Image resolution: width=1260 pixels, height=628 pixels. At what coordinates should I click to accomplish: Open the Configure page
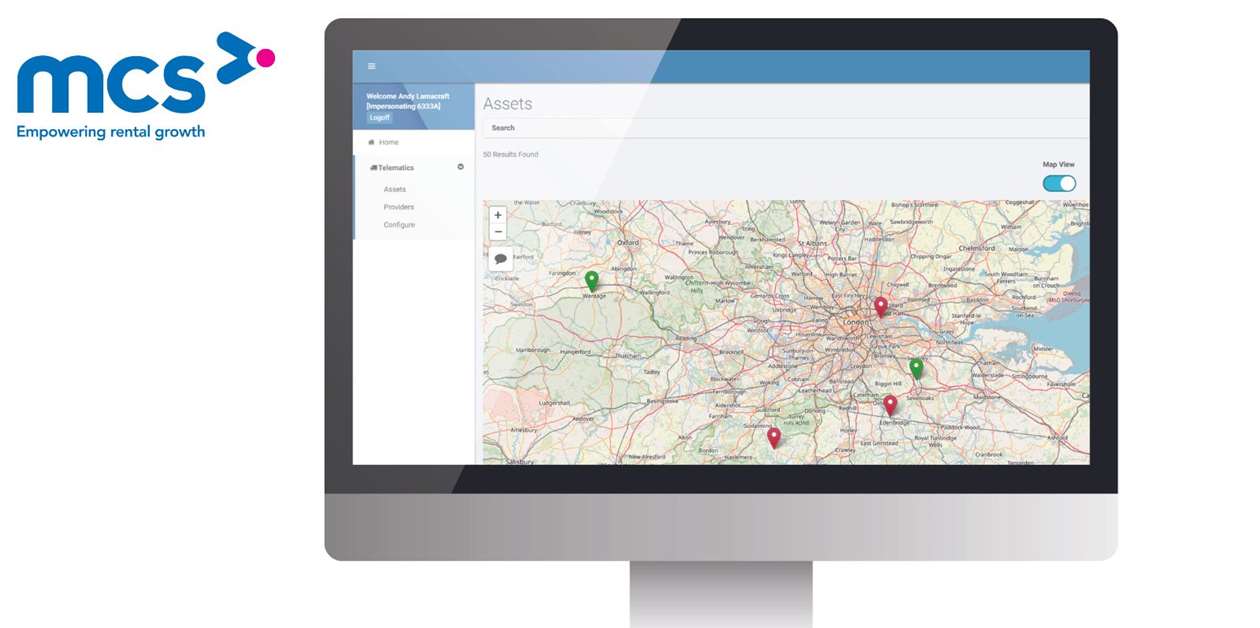[398, 225]
